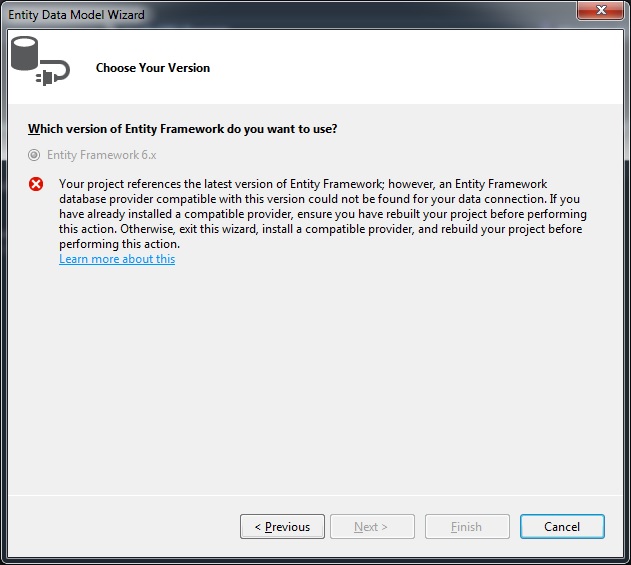Screen dimensions: 631x565
Task: Go back with the Previous button
Action: pos(282,526)
